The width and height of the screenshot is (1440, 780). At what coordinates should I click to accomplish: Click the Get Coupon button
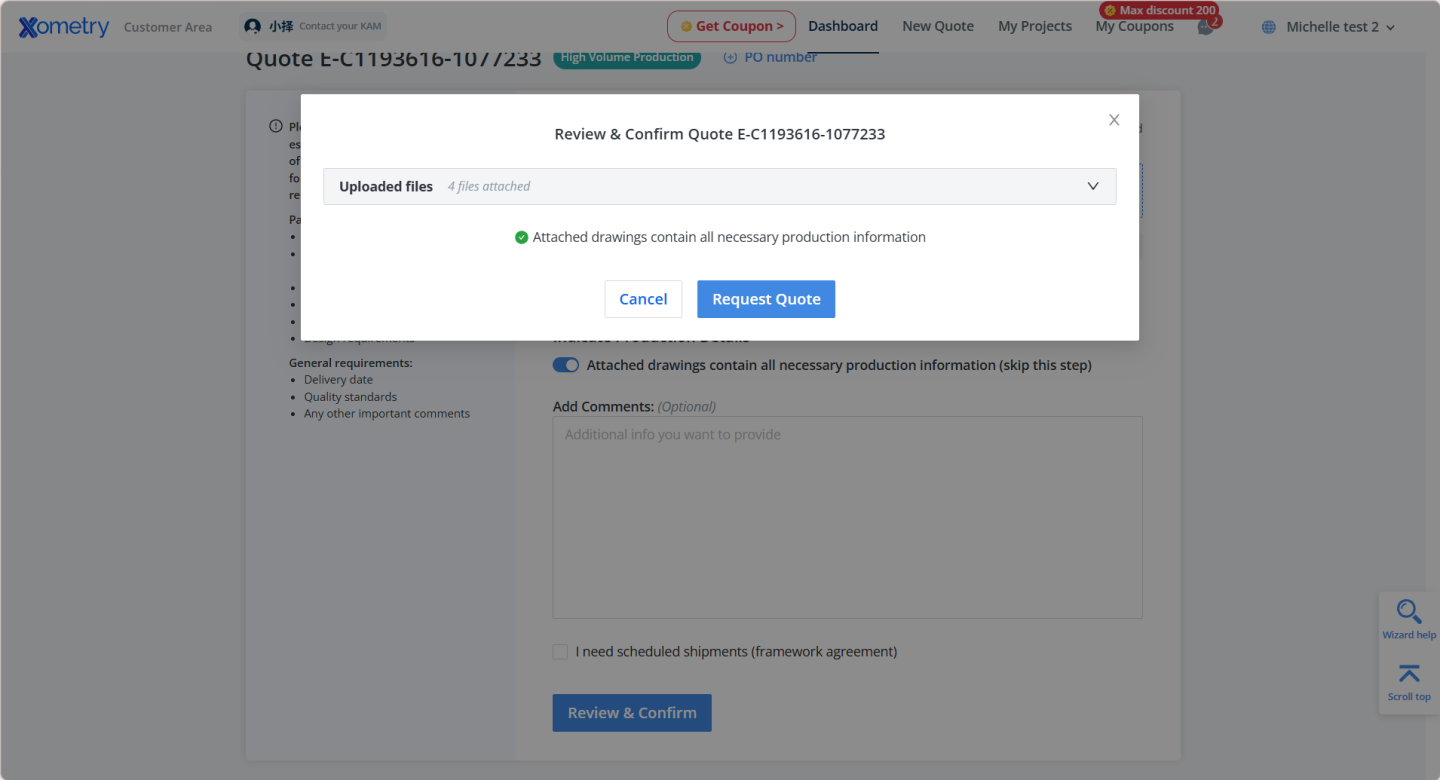point(731,26)
